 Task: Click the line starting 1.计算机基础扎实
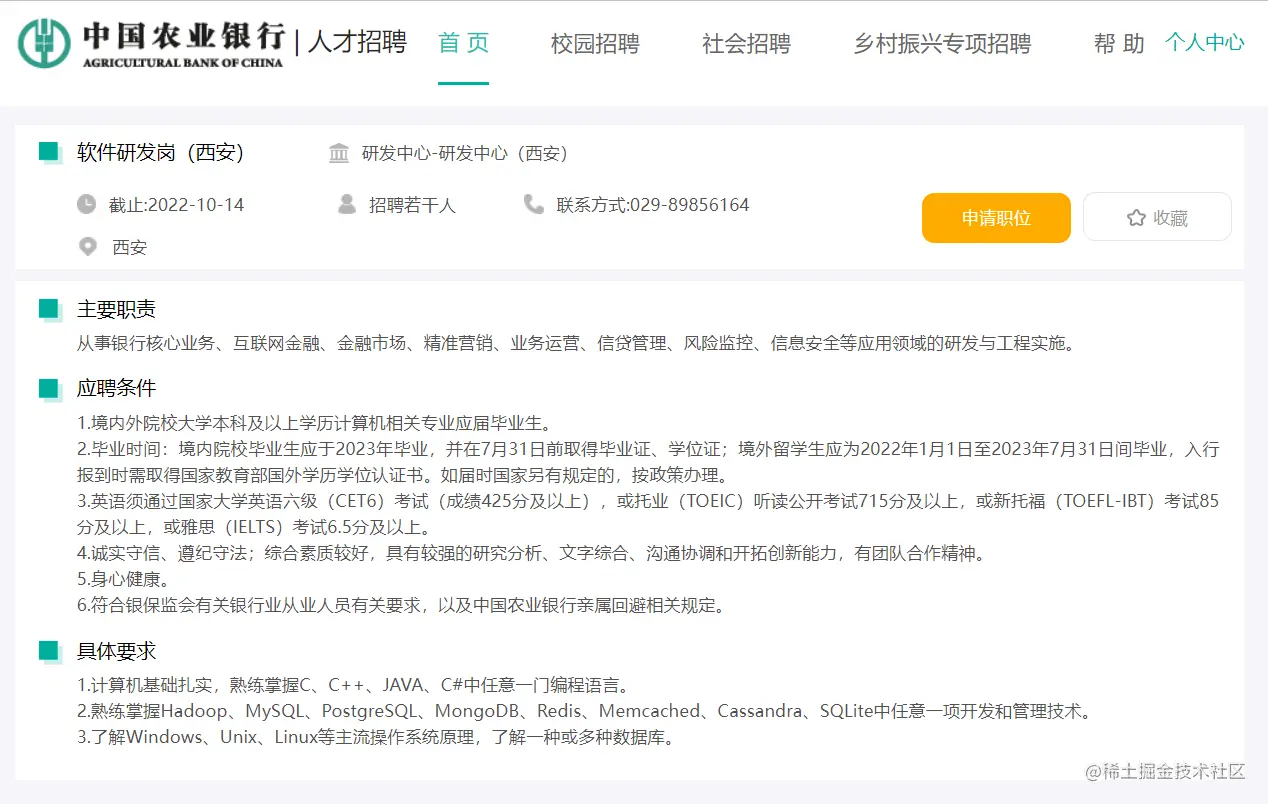(x=353, y=686)
